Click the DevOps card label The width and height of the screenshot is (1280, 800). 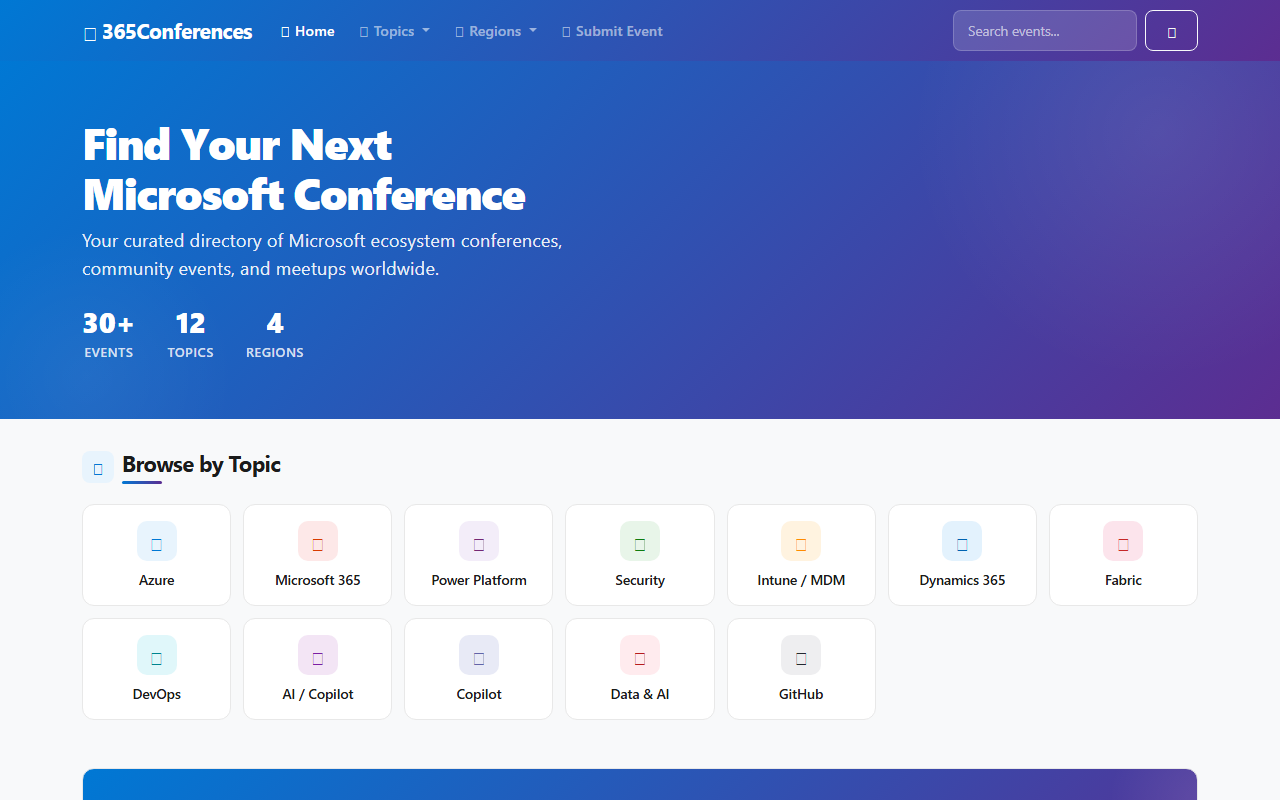157,694
